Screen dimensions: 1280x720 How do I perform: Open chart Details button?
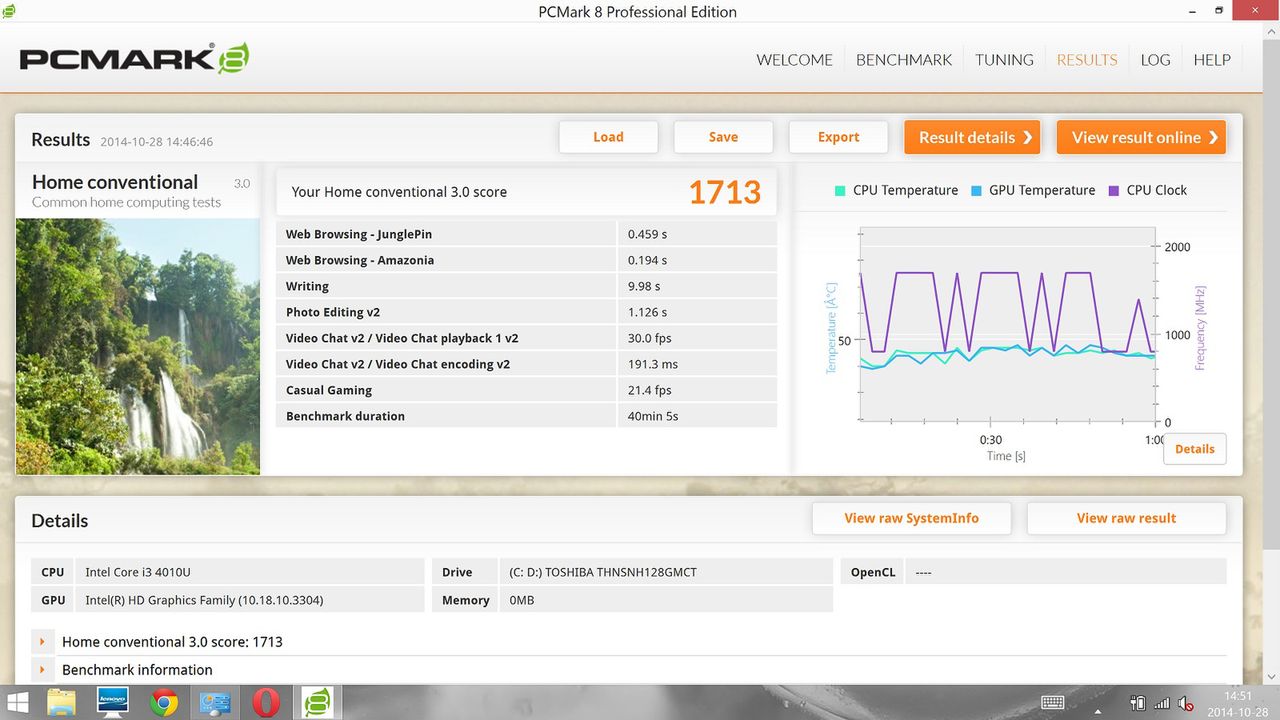[1194, 449]
